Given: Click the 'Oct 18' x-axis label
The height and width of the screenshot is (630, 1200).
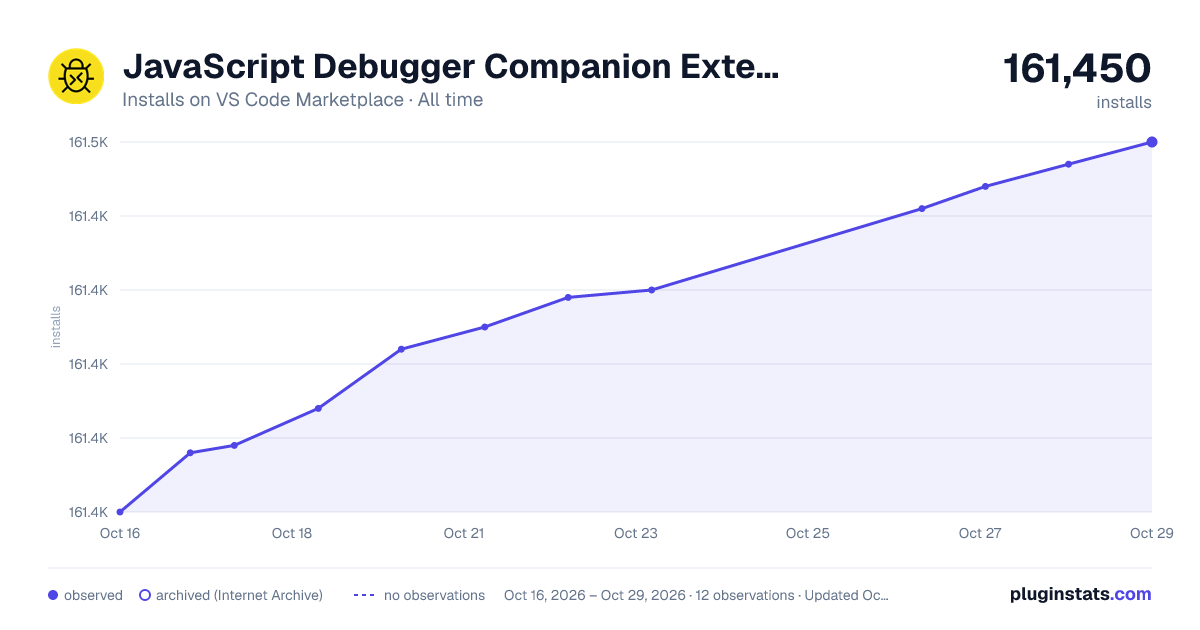Looking at the screenshot, I should click(x=292, y=533).
